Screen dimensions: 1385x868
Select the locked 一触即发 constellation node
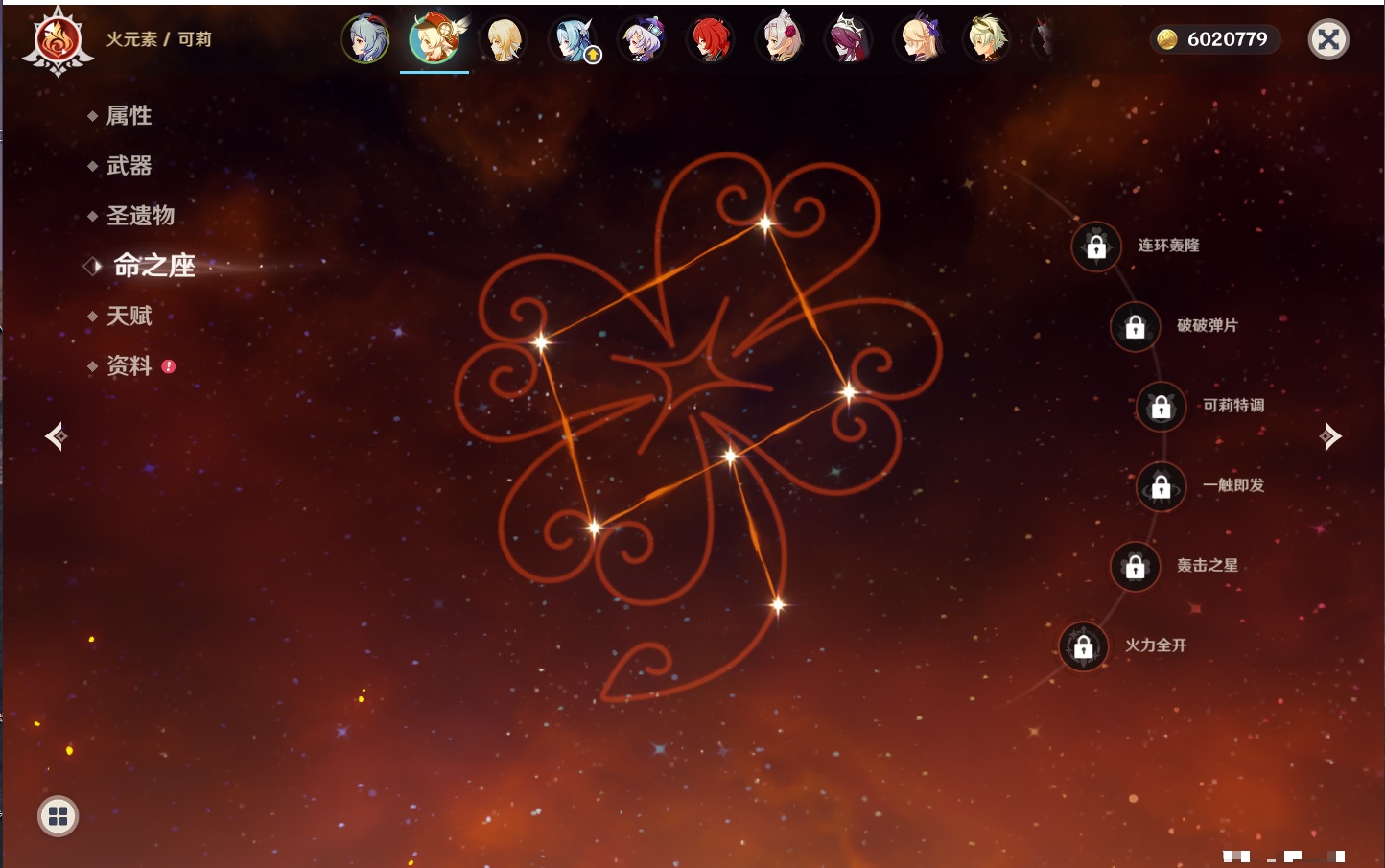(x=1162, y=486)
